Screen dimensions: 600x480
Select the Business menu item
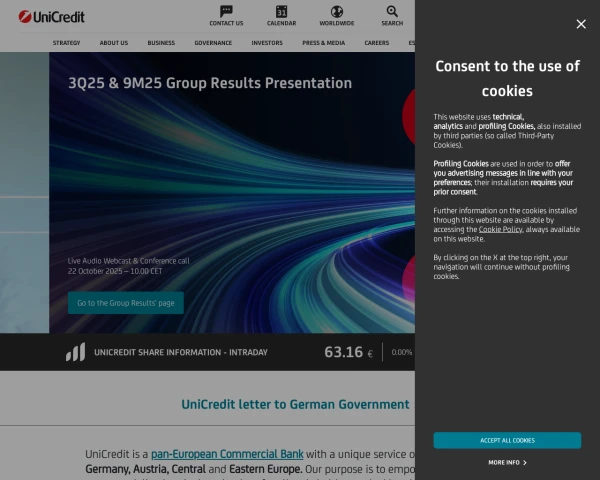161,43
